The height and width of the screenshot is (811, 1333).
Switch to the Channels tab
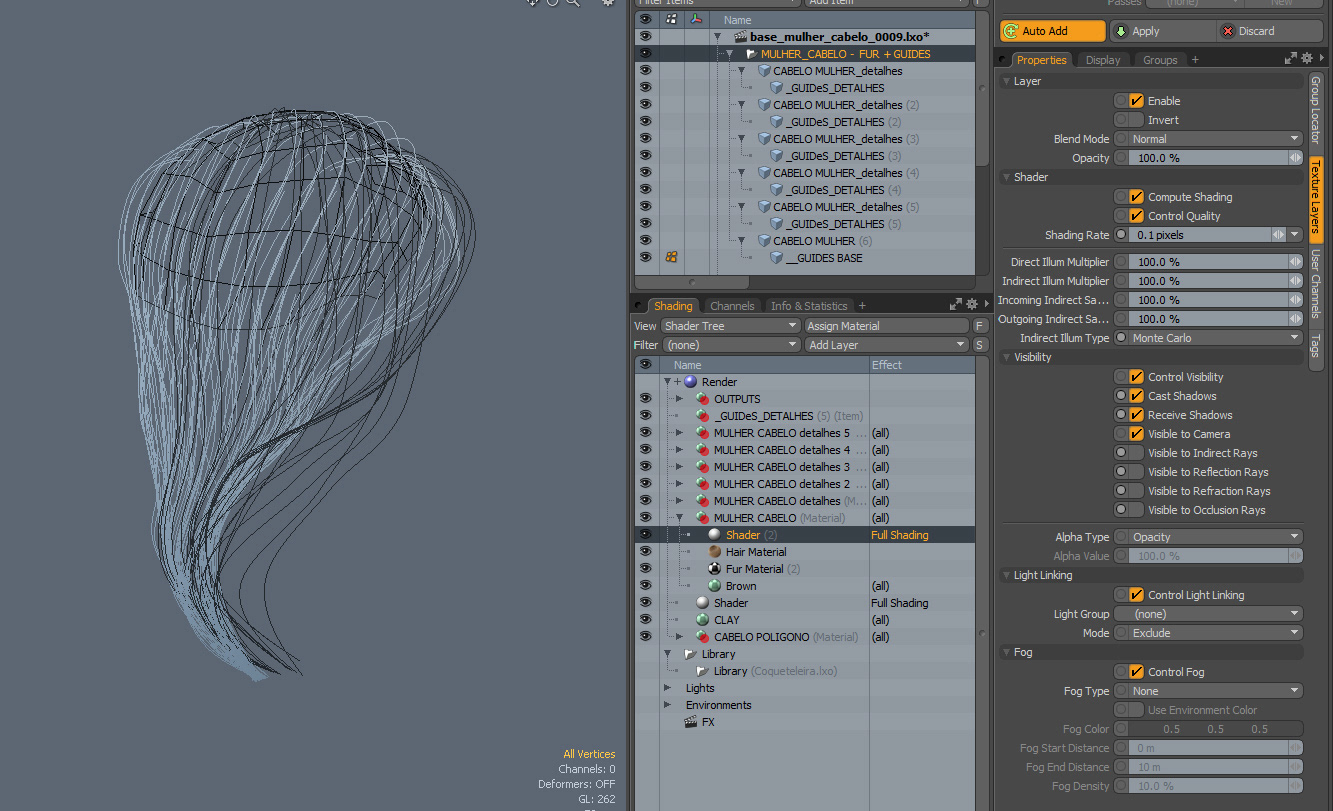point(732,306)
